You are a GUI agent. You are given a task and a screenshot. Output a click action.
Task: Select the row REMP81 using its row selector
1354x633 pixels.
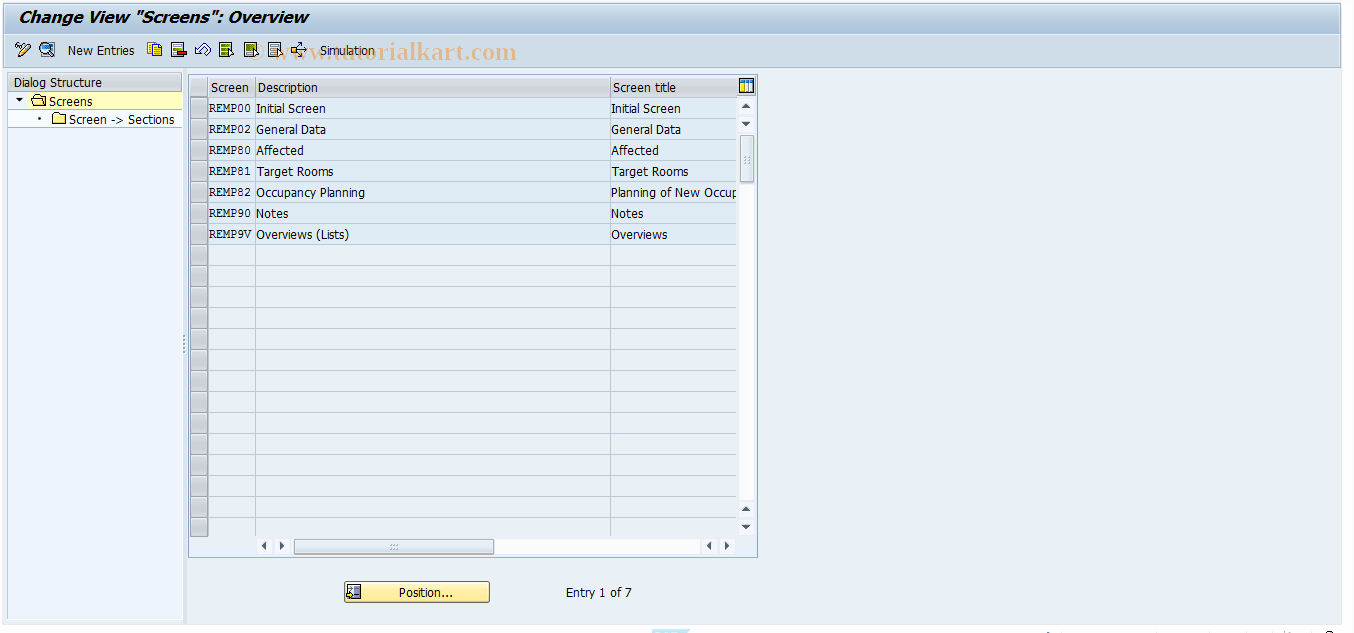pos(199,171)
